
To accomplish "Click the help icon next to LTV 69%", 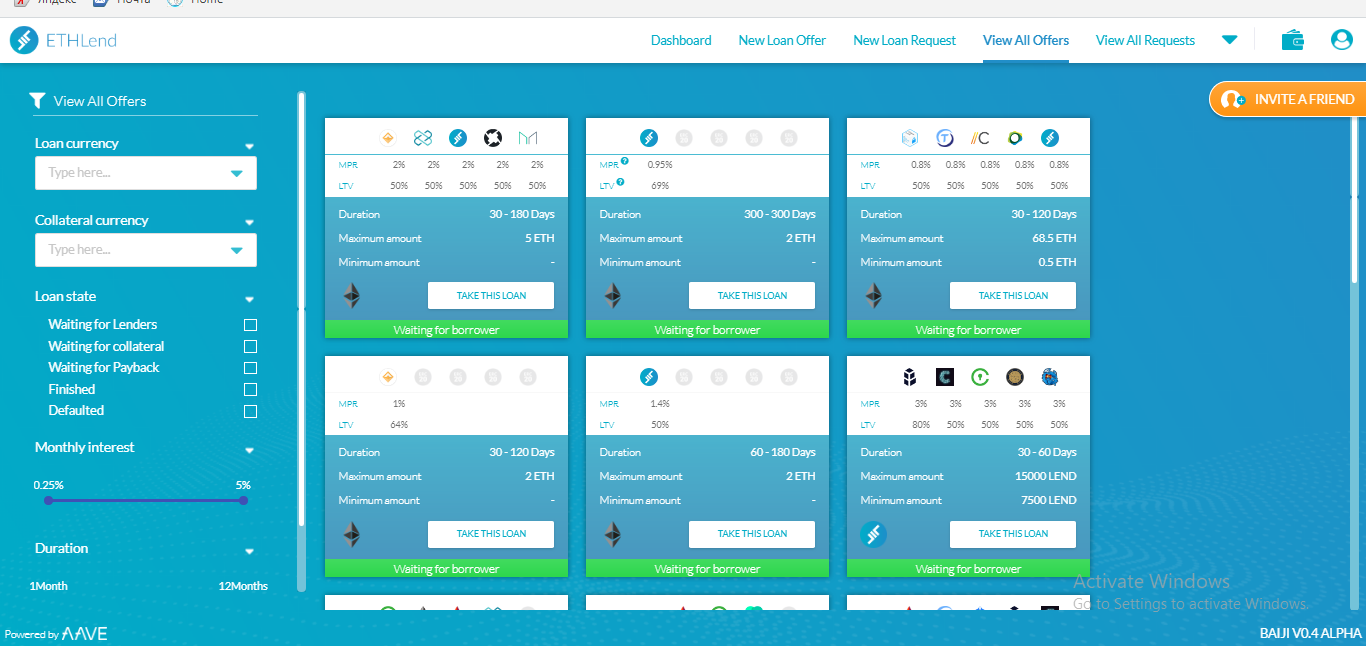I will point(621,182).
